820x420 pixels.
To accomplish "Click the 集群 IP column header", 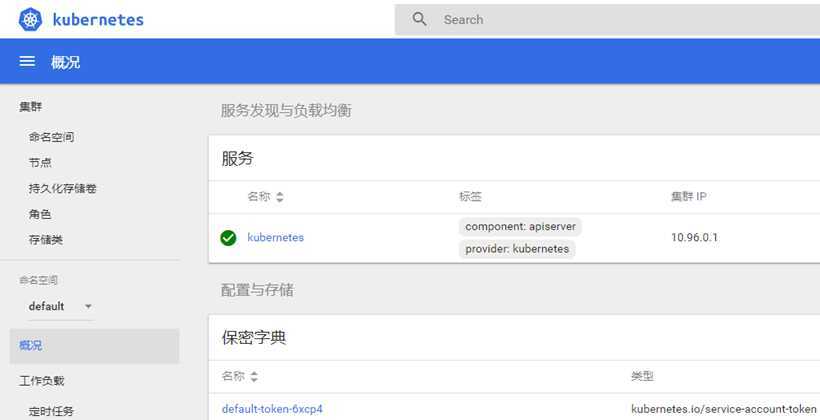I will pos(689,197).
